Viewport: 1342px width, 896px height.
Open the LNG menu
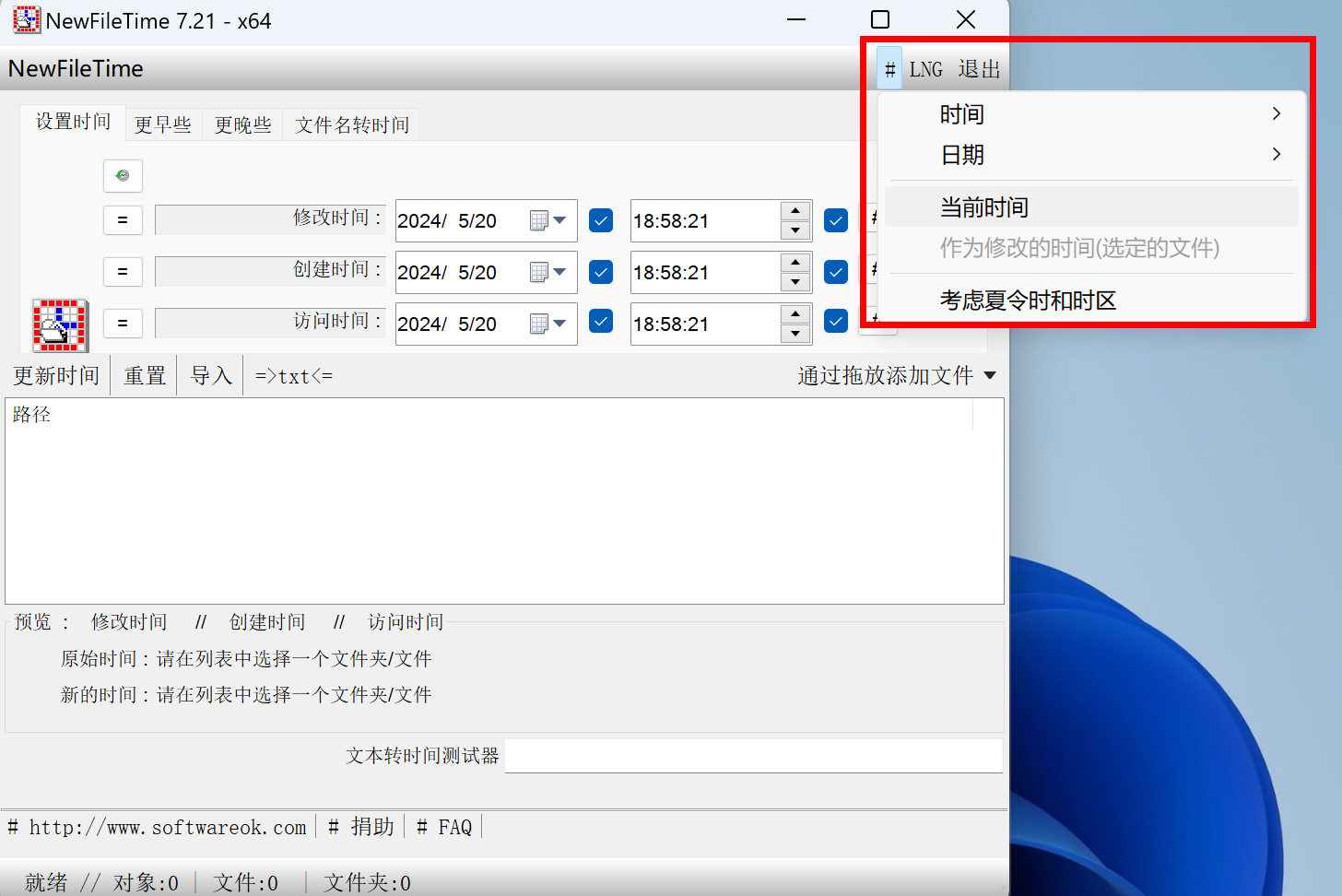(x=925, y=68)
